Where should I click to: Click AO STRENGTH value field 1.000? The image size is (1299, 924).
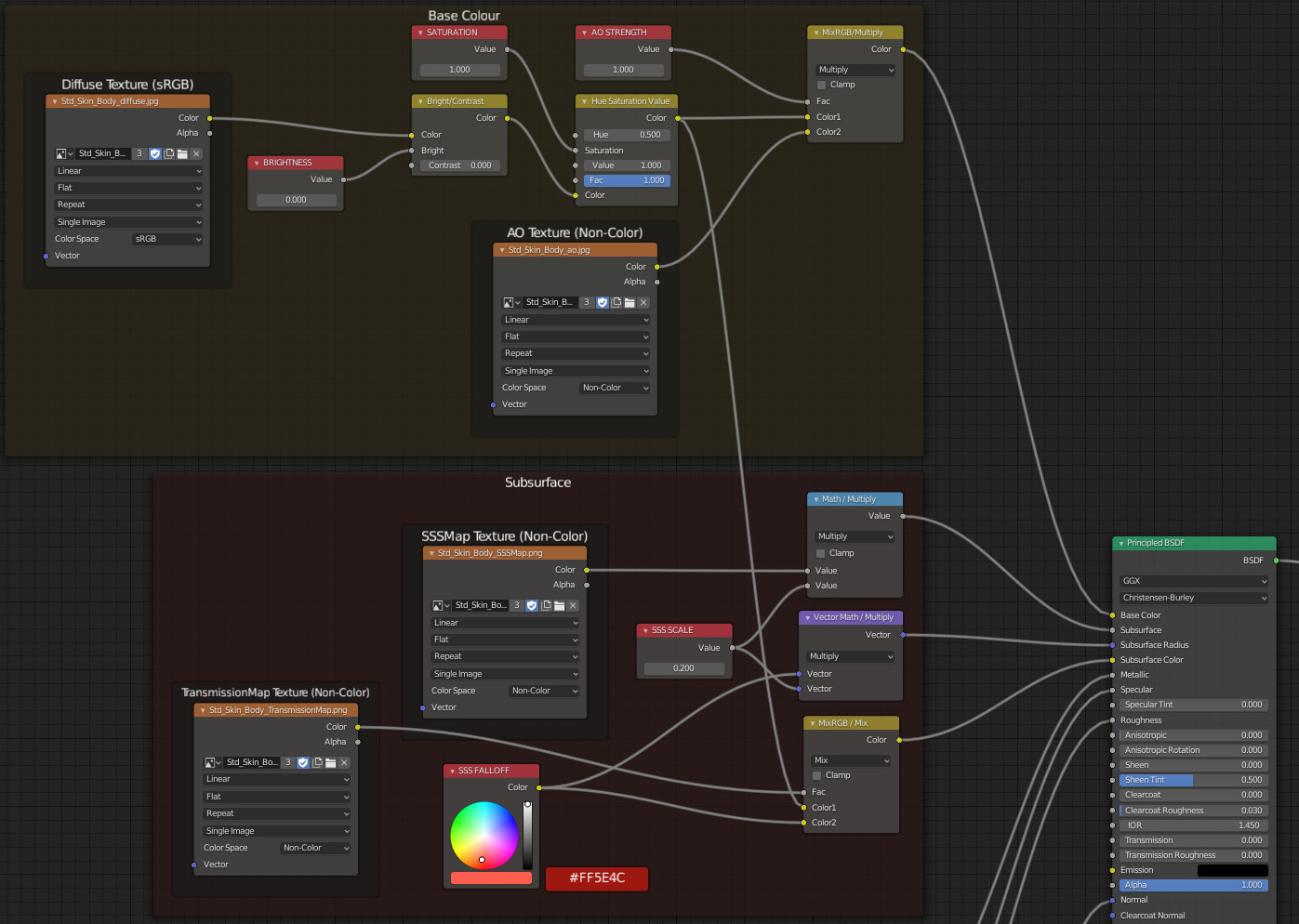[x=623, y=70]
